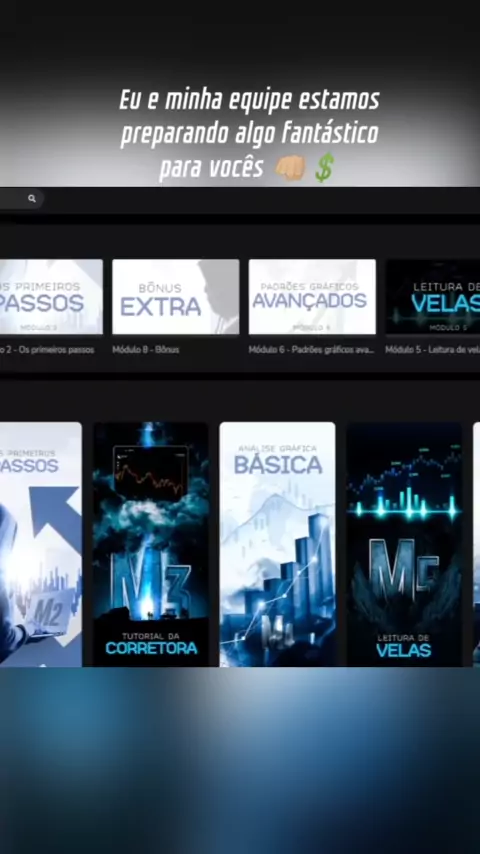
Task: Click the magnifier search icon
Action: (x=32, y=199)
